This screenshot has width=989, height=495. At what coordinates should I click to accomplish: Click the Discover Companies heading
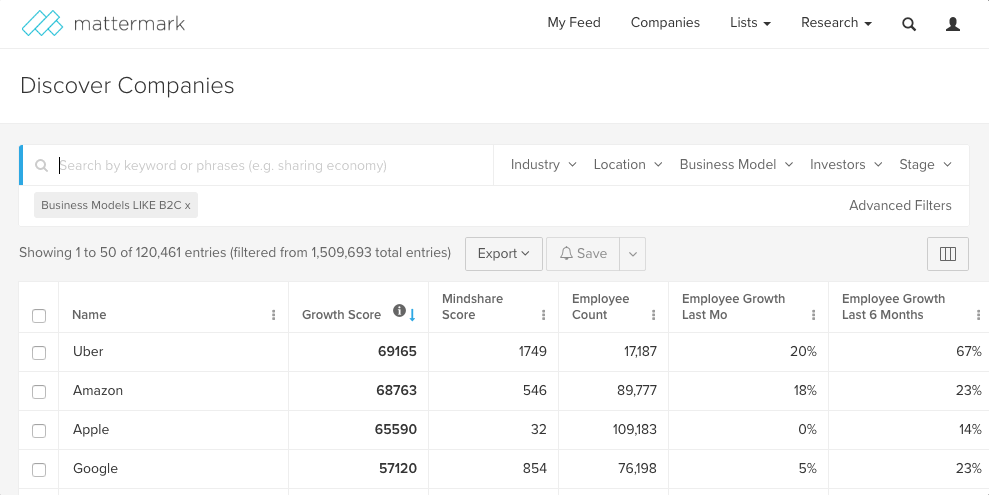[127, 85]
